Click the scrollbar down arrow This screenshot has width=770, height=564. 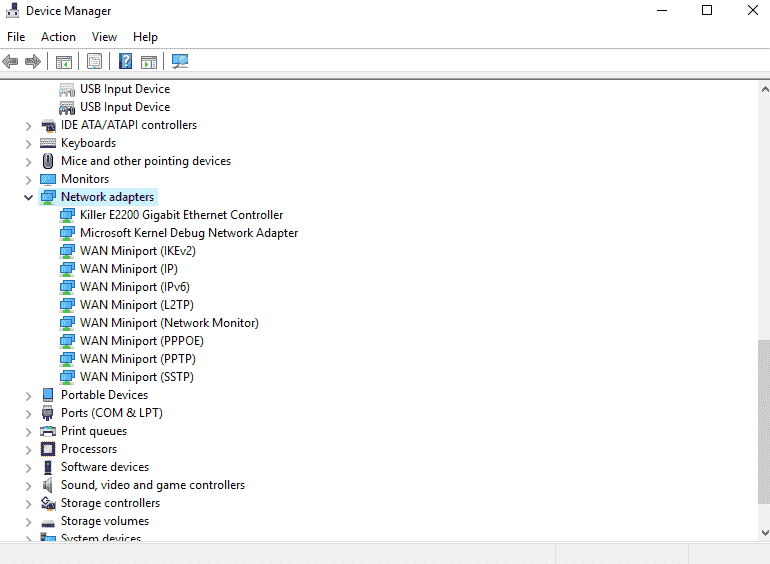764,533
